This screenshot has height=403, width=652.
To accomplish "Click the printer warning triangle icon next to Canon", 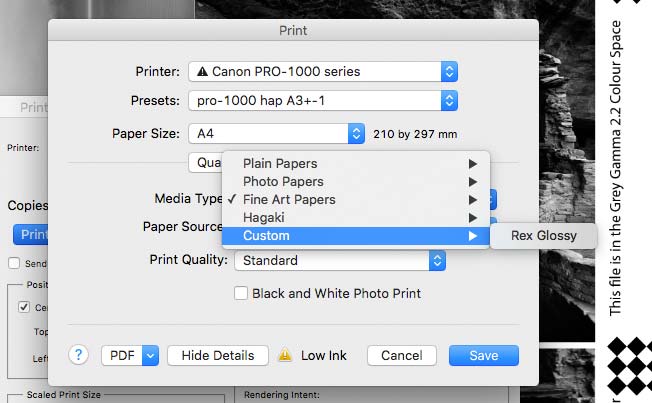I will coord(203,72).
